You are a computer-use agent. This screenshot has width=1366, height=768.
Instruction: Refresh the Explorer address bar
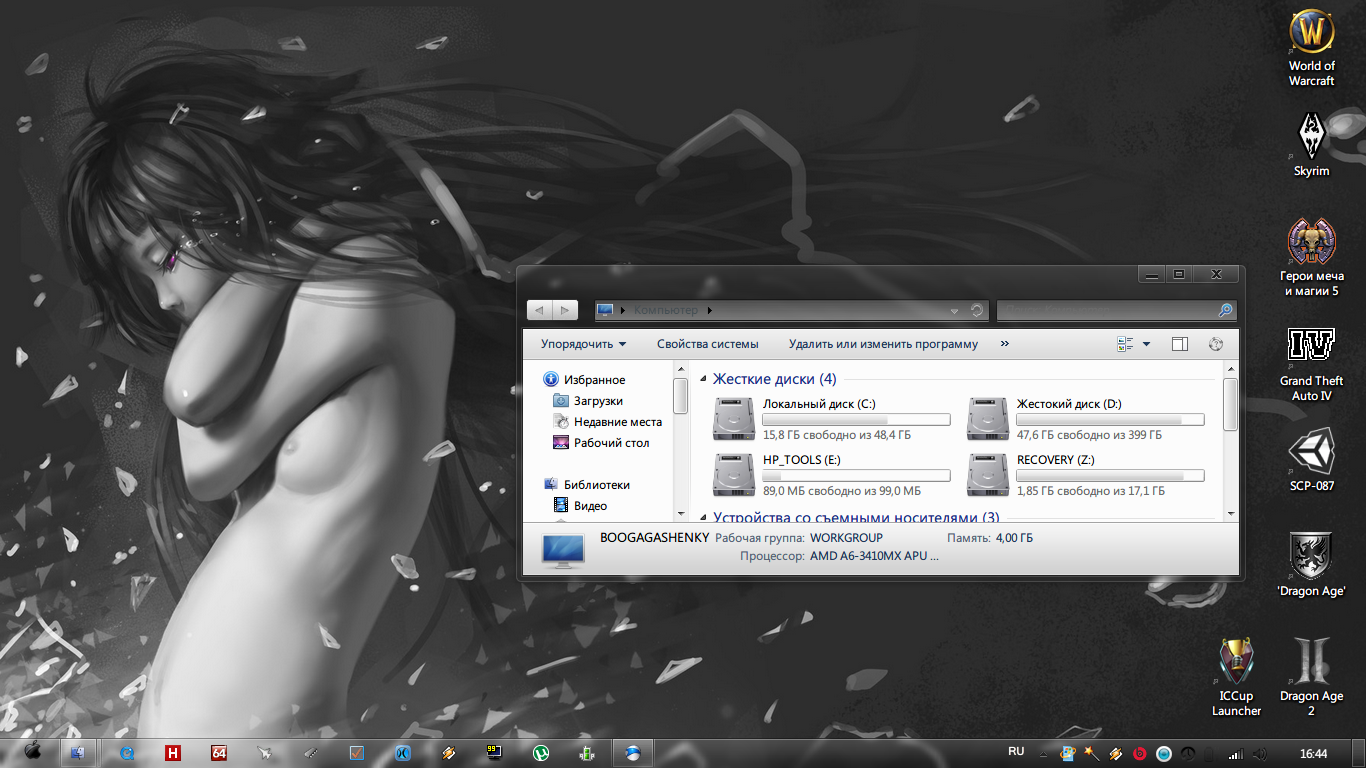pos(977,311)
